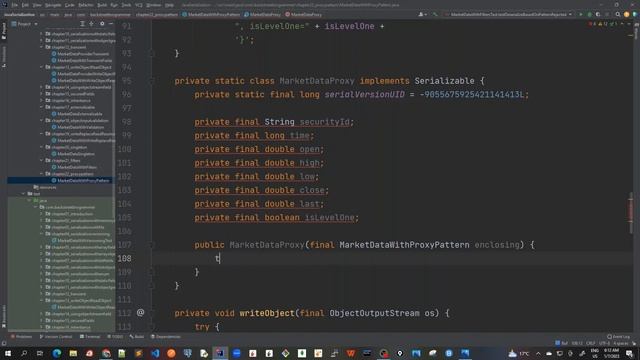Screen dimensions: 640x360
Task: Open the user account icon dropdown
Action: (x=422, y=14)
